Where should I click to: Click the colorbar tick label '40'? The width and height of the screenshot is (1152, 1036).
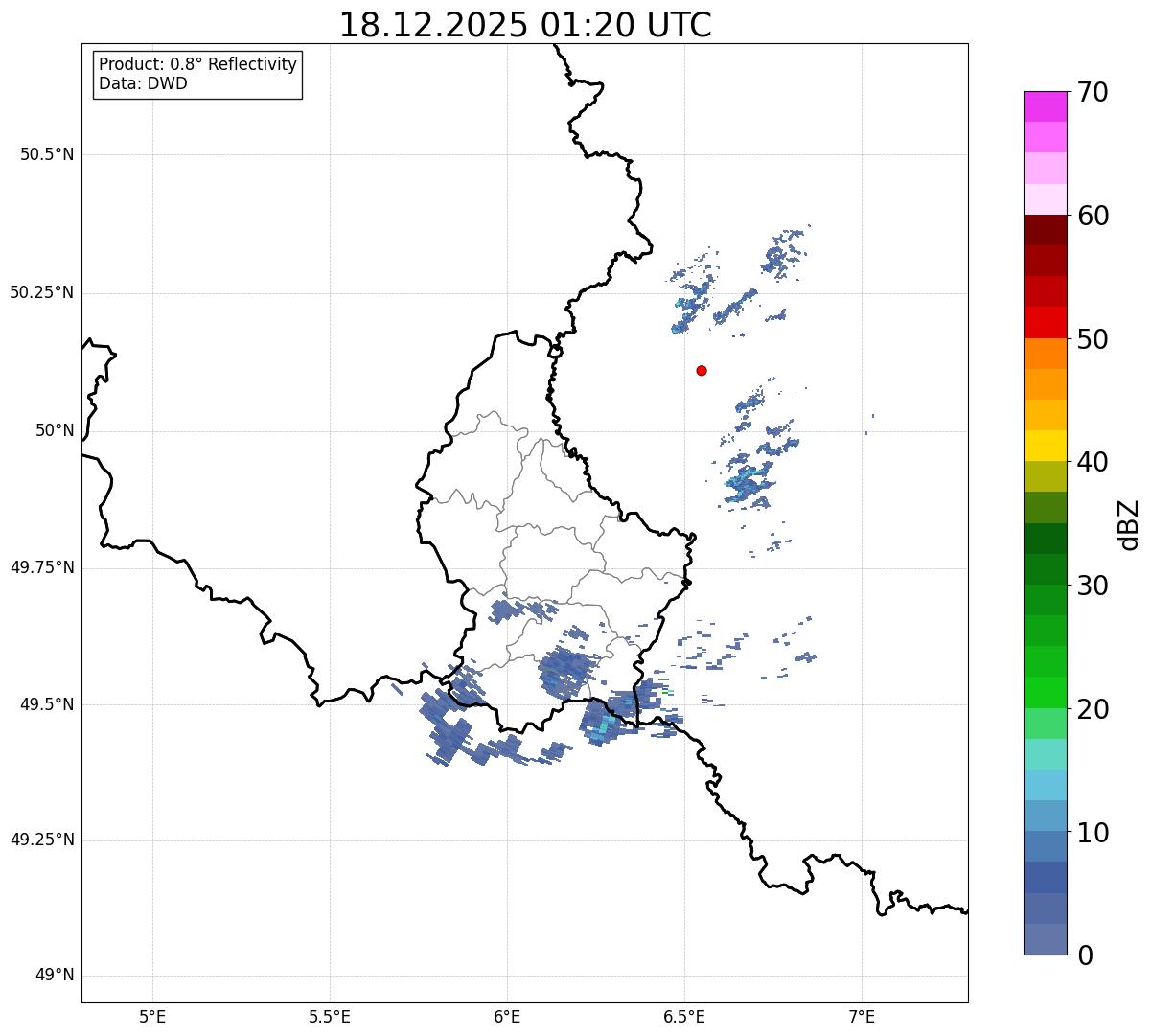pos(1092,462)
